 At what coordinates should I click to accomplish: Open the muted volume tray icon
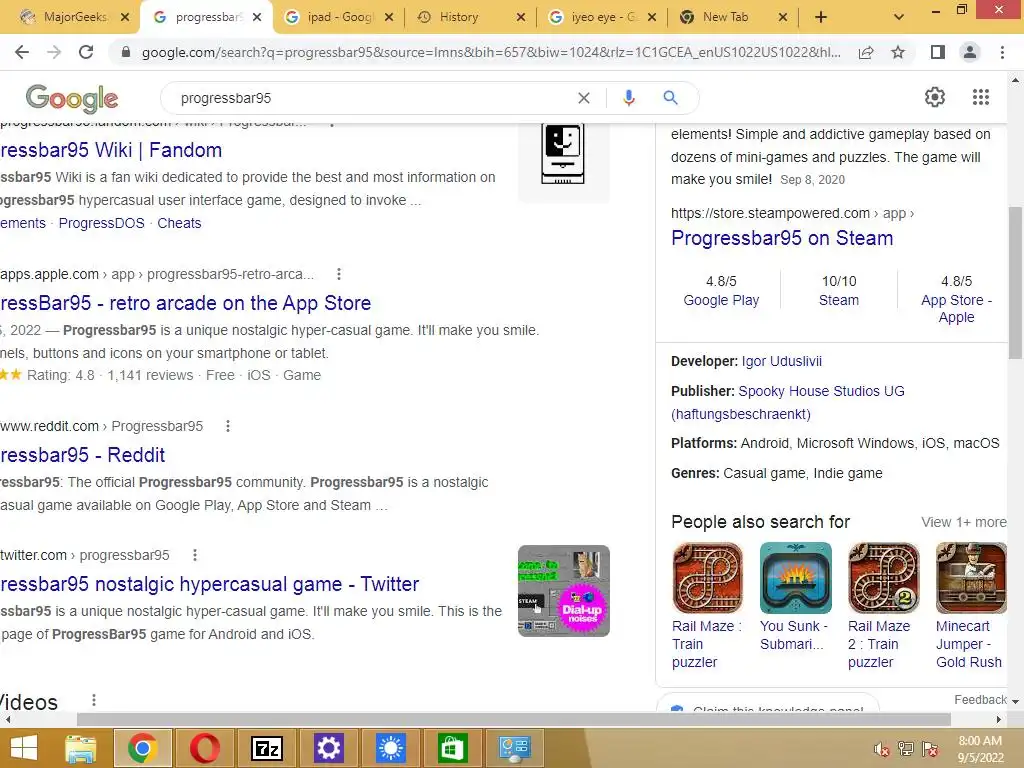882,750
